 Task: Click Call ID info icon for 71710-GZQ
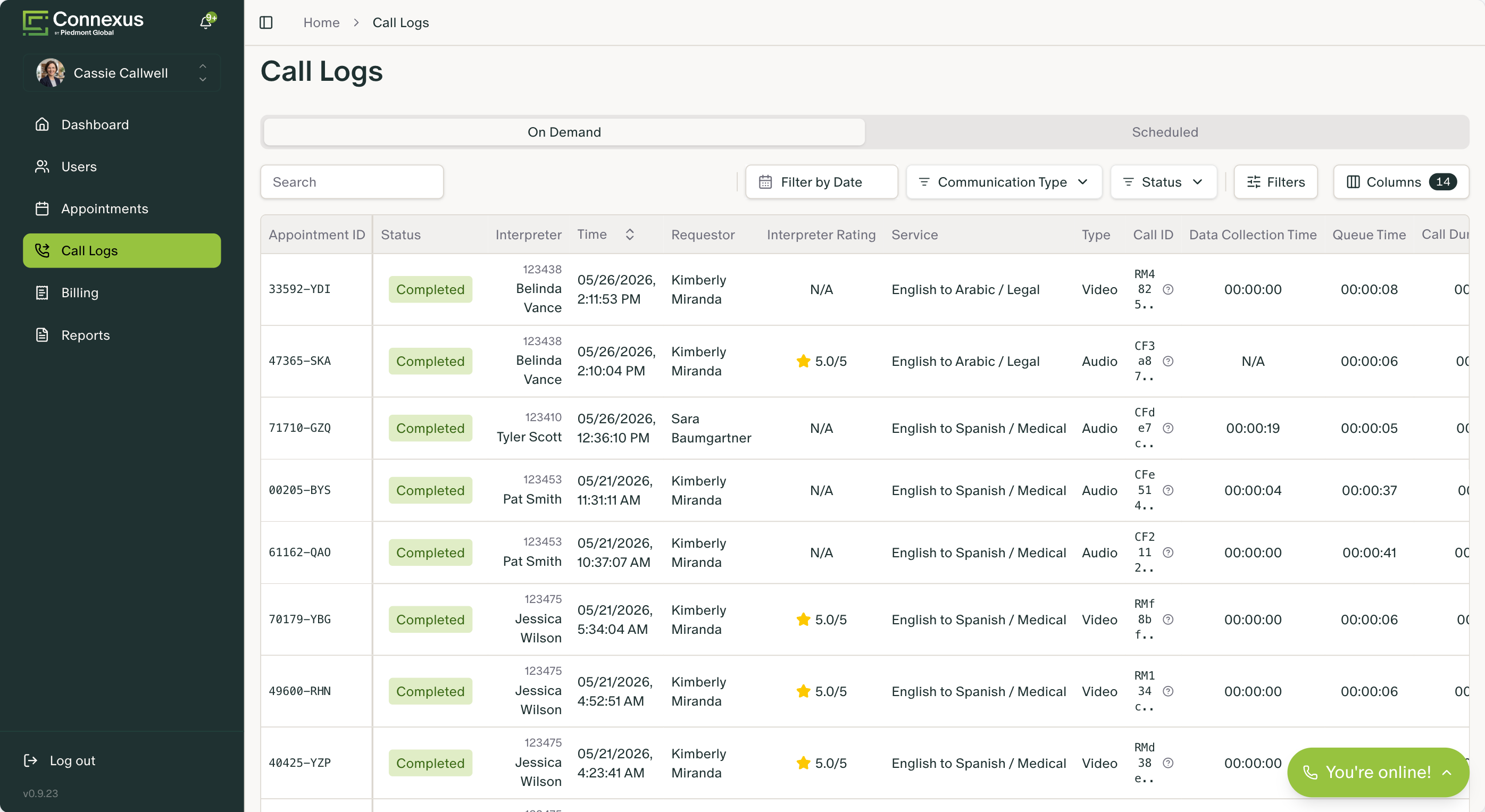(1168, 428)
